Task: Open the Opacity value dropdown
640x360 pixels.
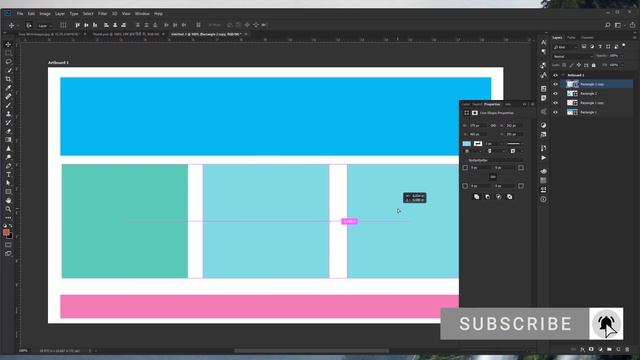Action: [x=622, y=56]
